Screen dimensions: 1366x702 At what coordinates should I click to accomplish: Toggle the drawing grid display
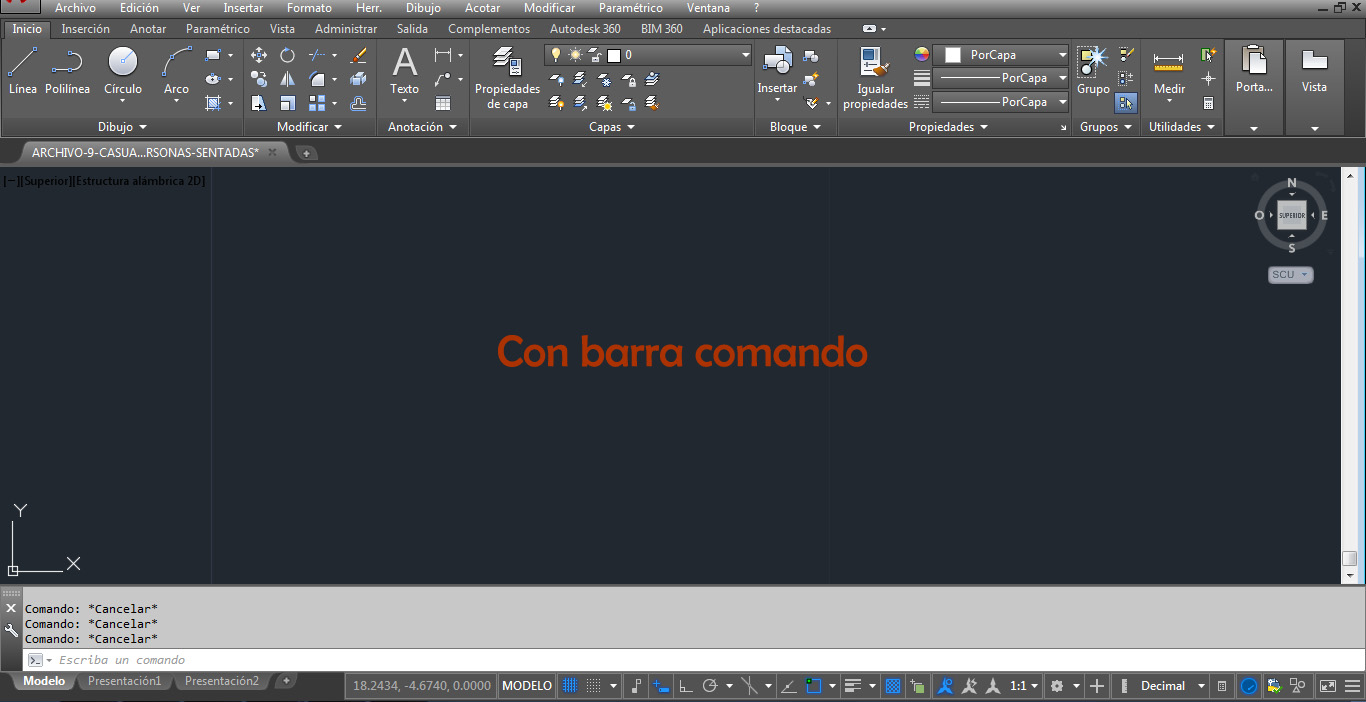coord(570,685)
